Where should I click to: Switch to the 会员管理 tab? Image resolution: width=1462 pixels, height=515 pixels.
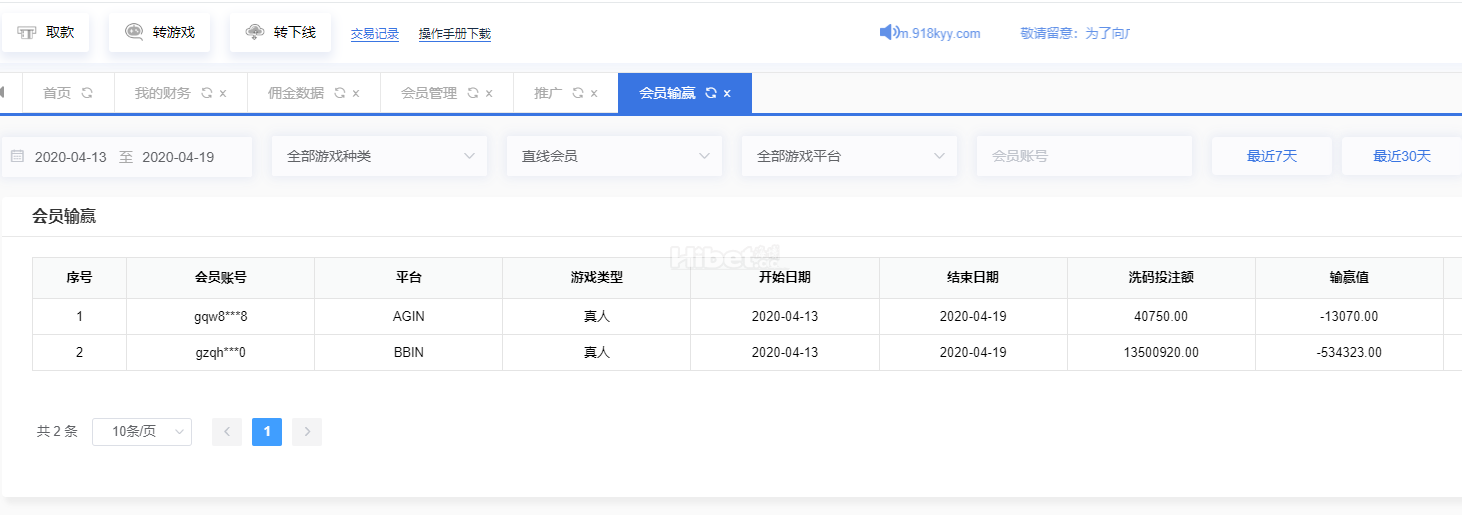tap(428, 93)
